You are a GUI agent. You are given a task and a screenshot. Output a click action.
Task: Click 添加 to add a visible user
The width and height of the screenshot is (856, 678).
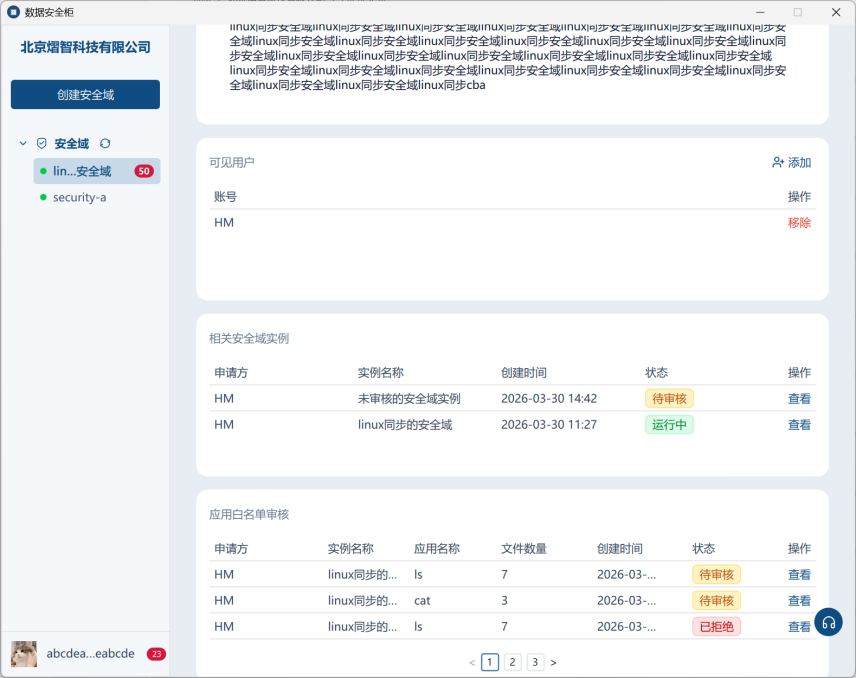click(x=792, y=163)
